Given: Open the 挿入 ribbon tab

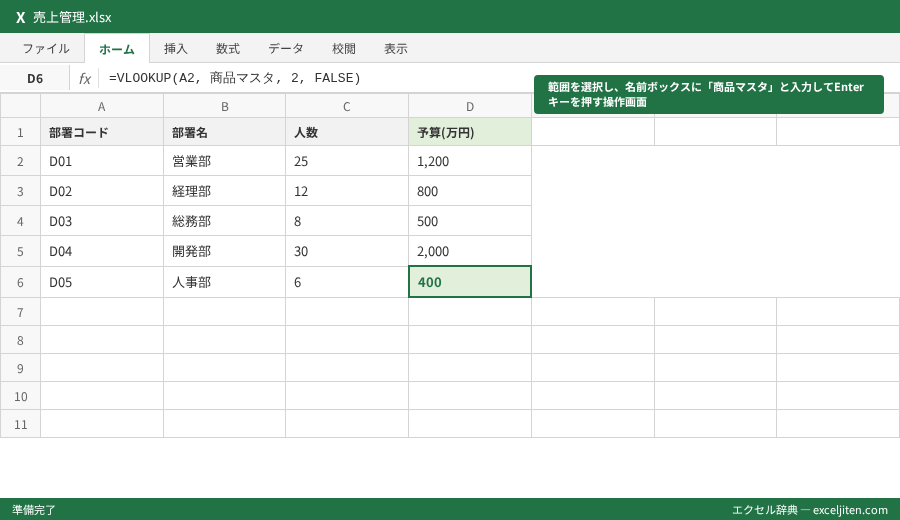Looking at the screenshot, I should click(x=176, y=49).
